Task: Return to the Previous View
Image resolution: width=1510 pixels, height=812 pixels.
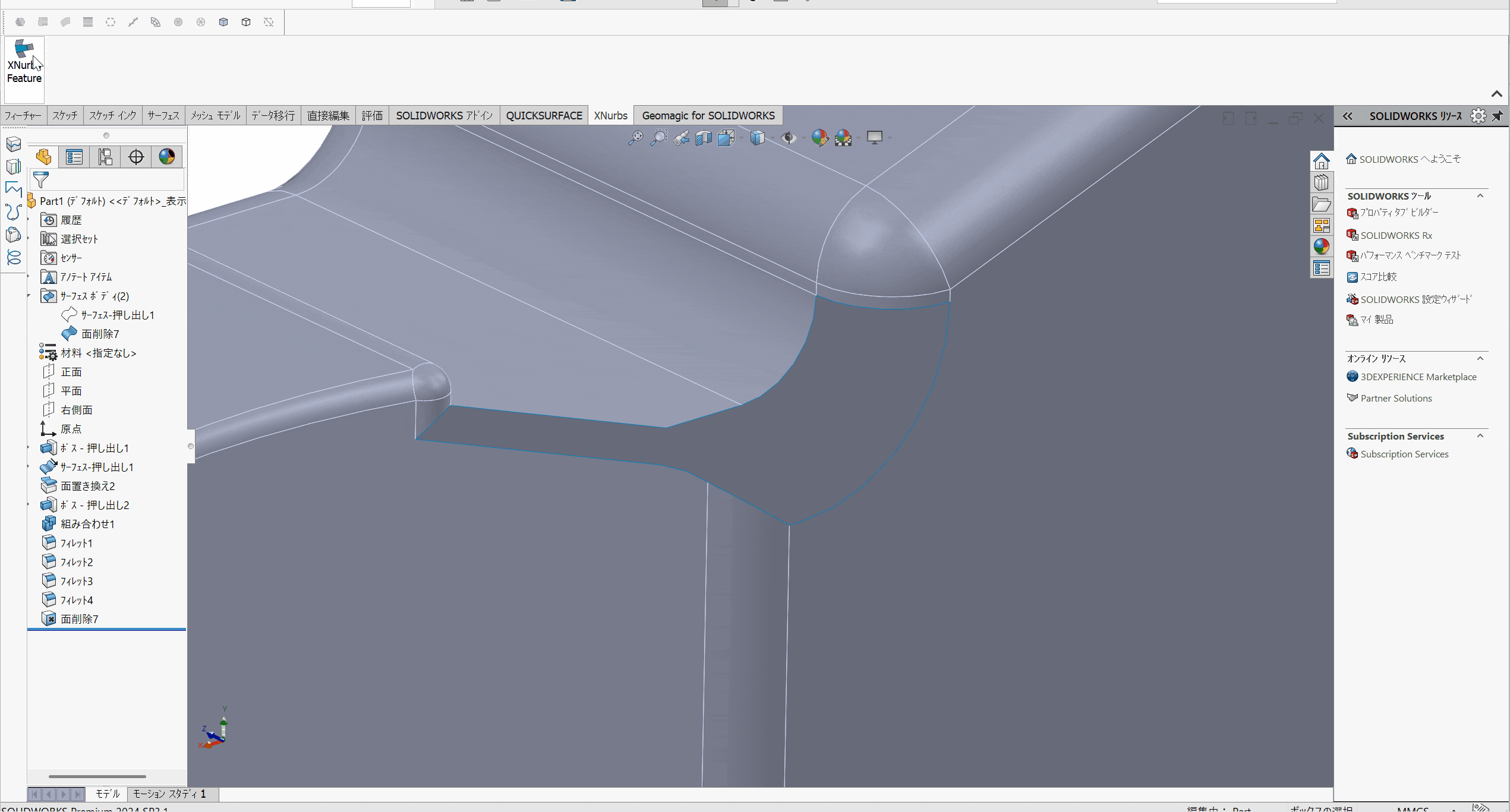Action: [x=681, y=138]
